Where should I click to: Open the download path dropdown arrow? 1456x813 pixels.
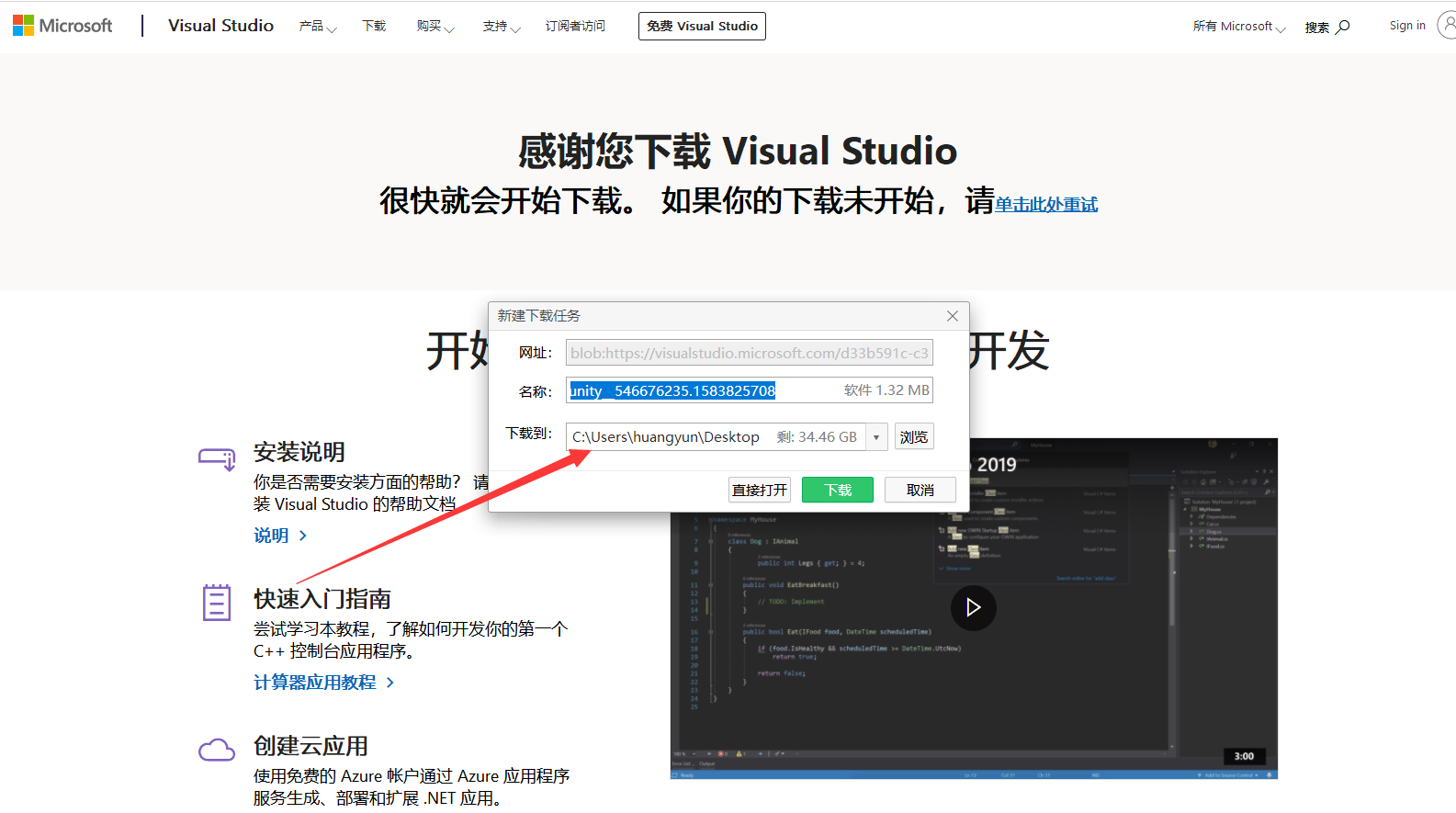click(x=876, y=437)
